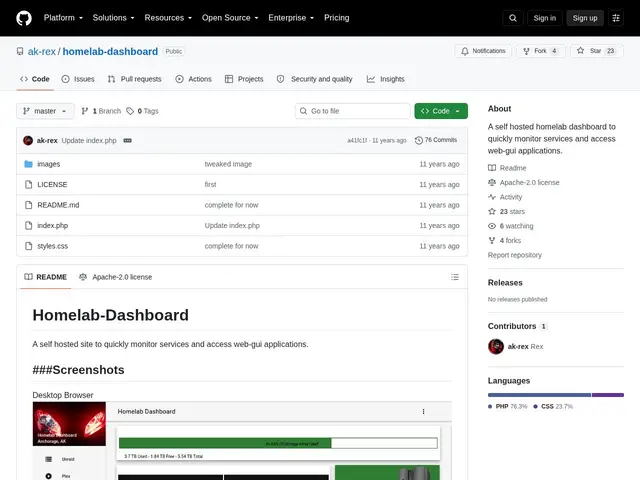The width and height of the screenshot is (640, 480).
Task: Click the CSS 23.7% language link
Action: [x=553, y=407]
